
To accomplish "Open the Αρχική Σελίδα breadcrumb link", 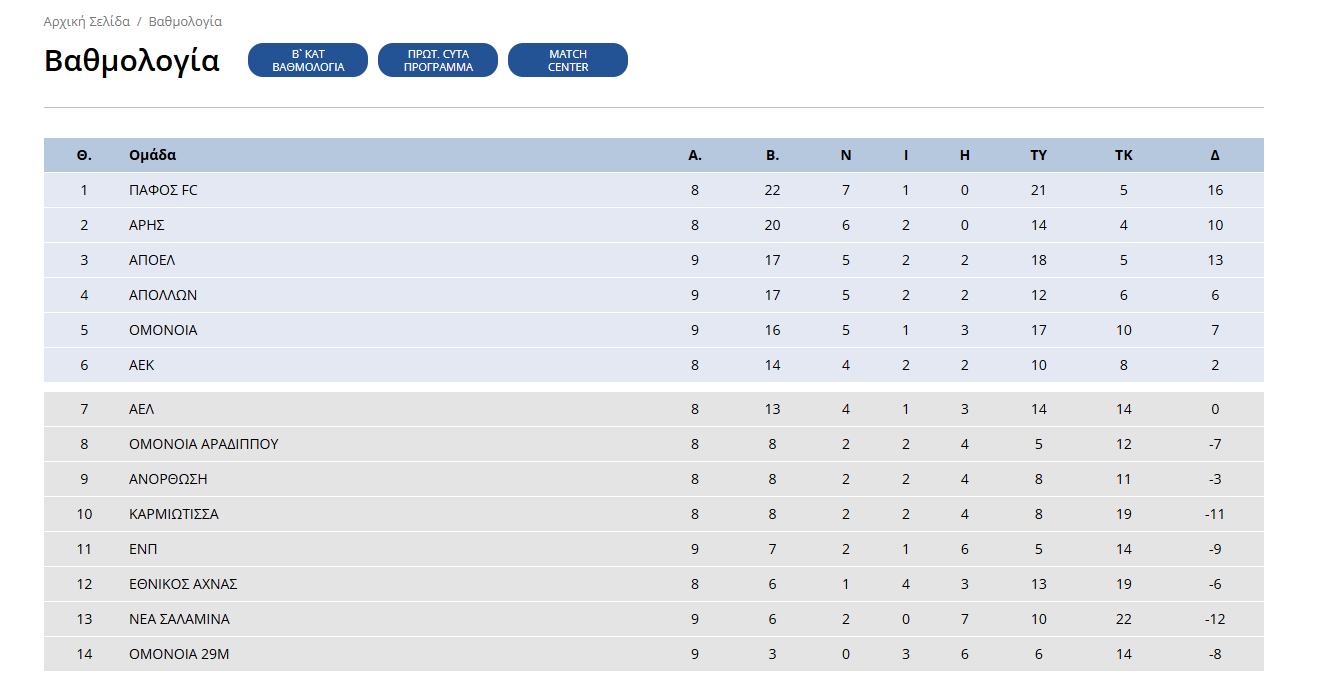I will [87, 21].
